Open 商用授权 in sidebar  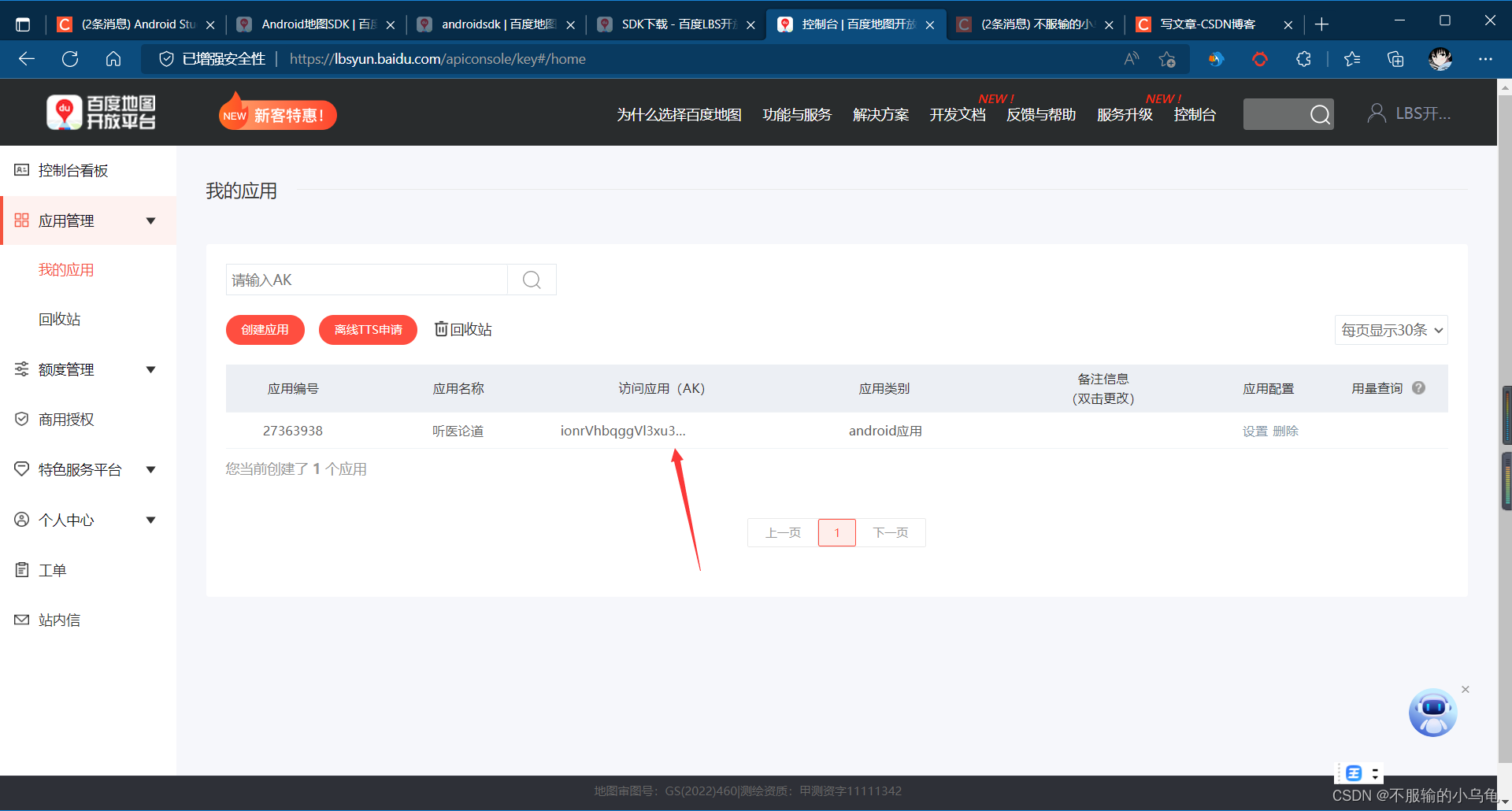pyautogui.click(x=66, y=420)
